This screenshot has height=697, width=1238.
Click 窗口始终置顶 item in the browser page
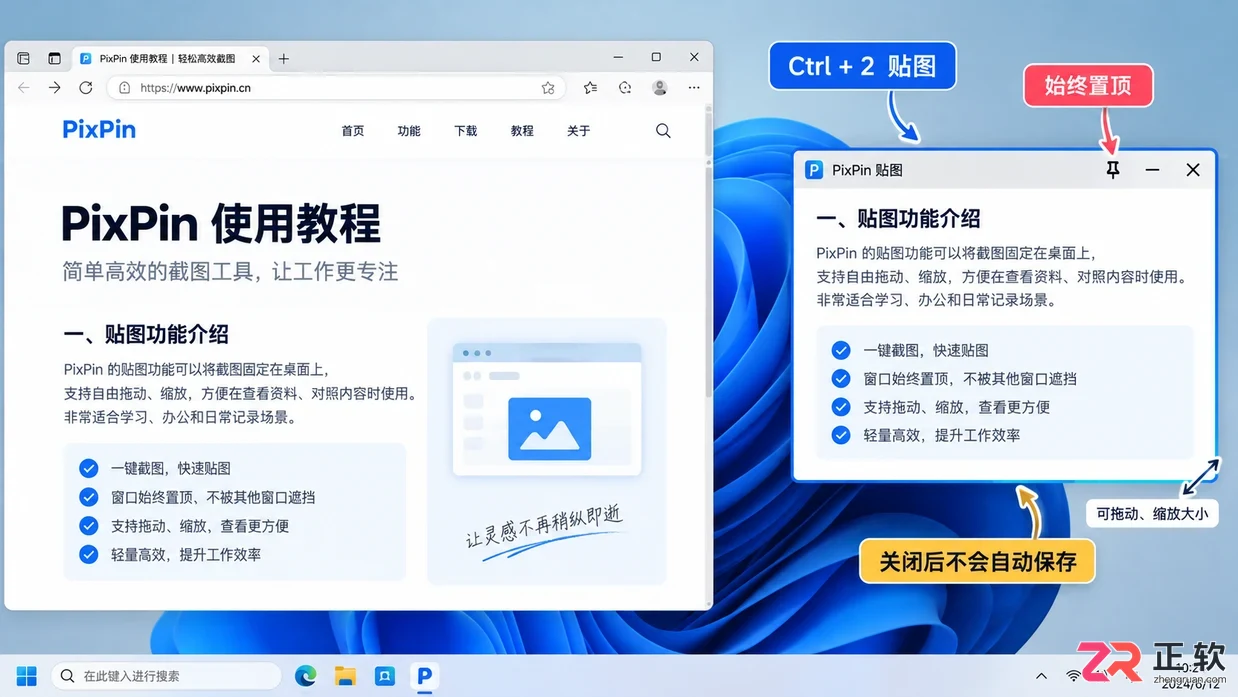coord(213,497)
